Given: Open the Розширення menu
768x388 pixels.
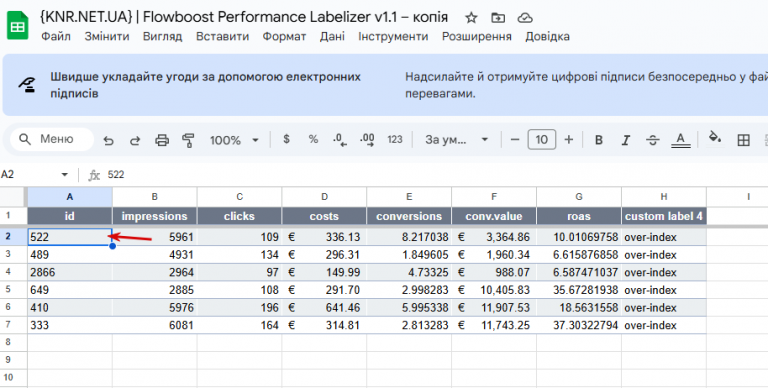Looking at the screenshot, I should (477, 37).
